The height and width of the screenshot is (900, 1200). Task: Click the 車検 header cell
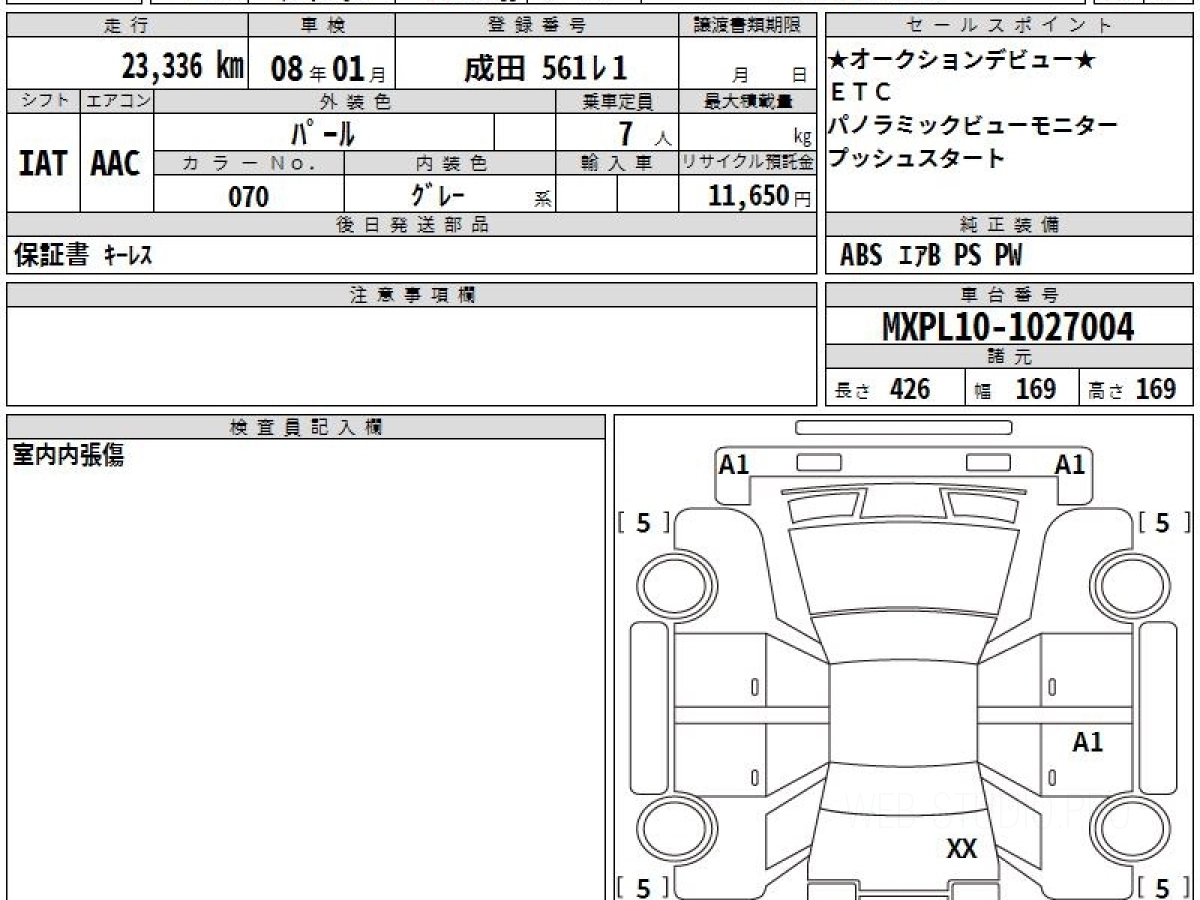(321, 26)
